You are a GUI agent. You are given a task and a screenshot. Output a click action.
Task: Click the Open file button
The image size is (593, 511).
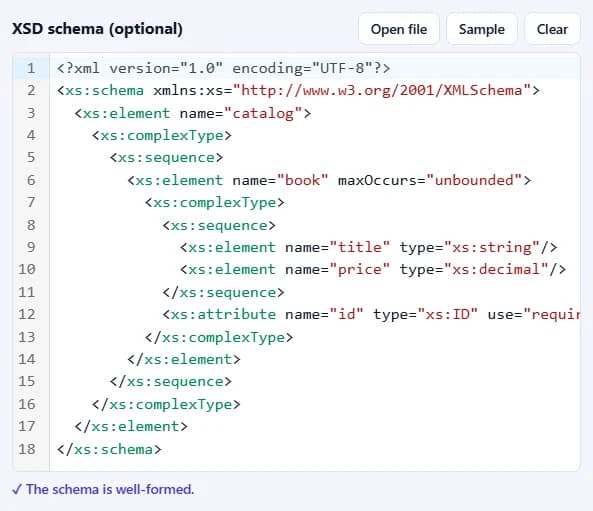(x=399, y=29)
